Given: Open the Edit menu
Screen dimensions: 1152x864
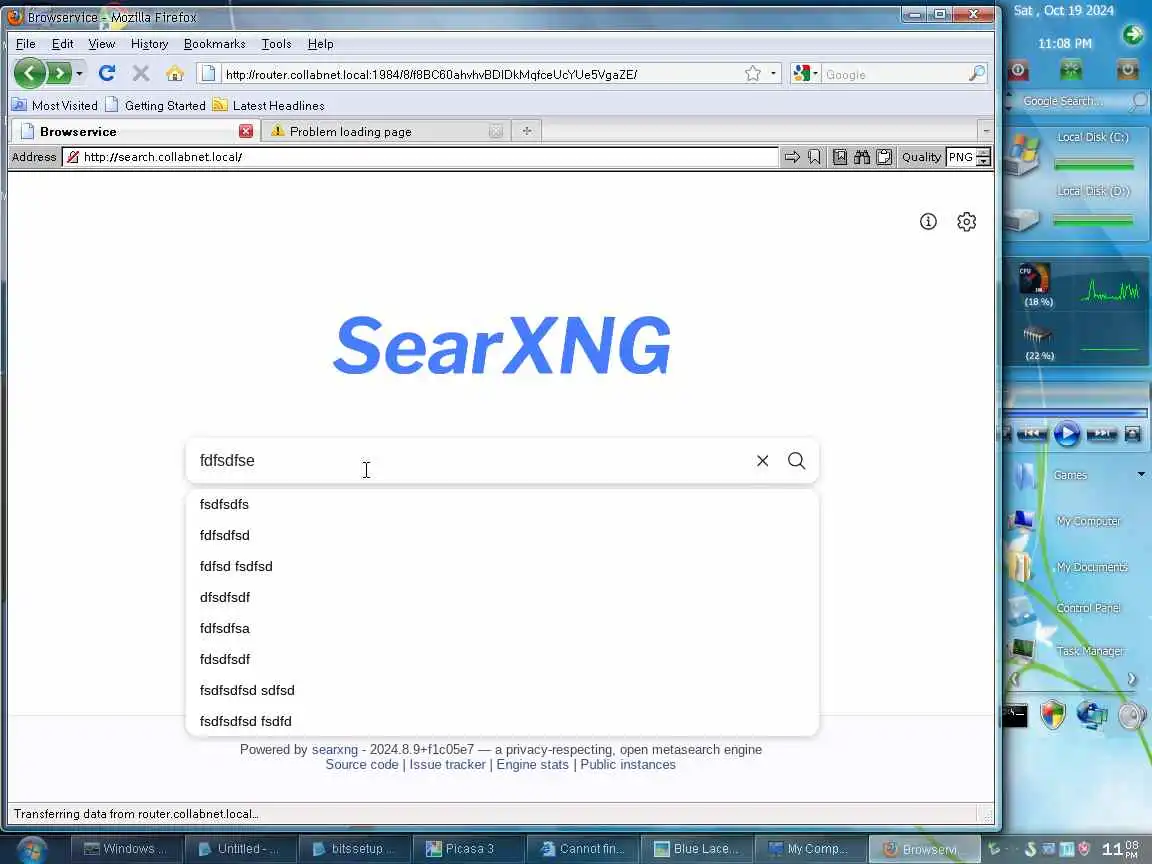Looking at the screenshot, I should coord(62,43).
